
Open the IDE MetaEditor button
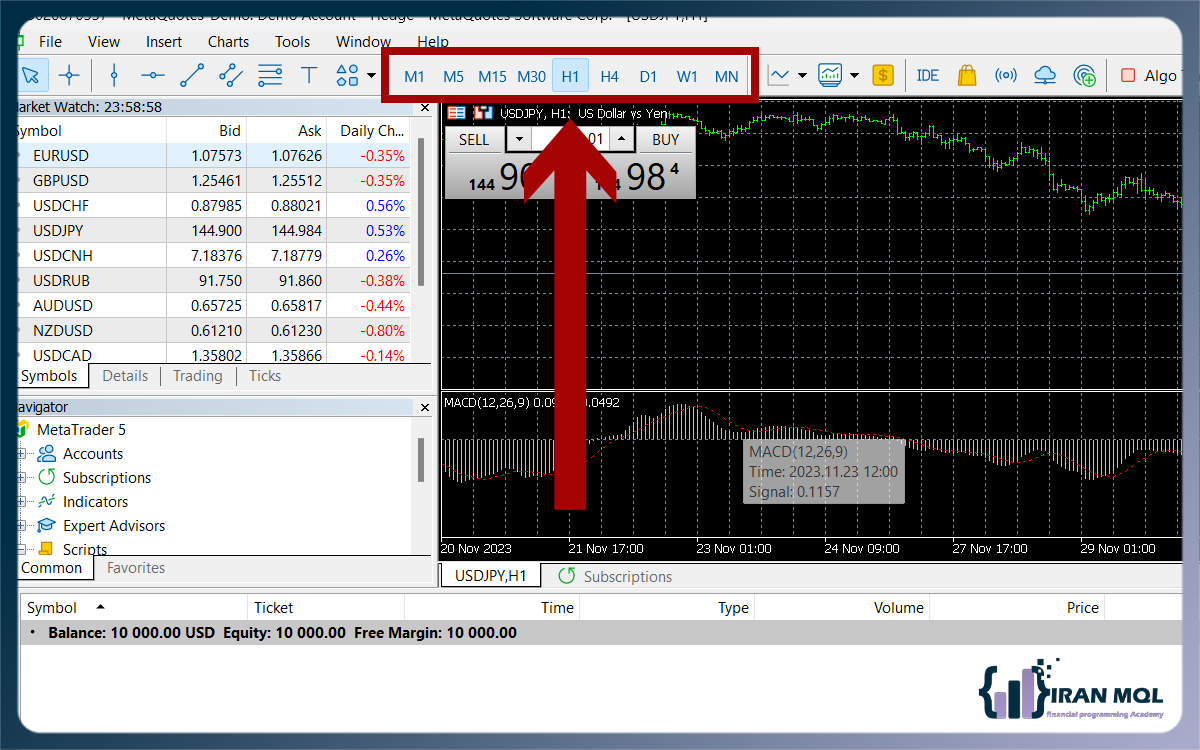point(928,75)
